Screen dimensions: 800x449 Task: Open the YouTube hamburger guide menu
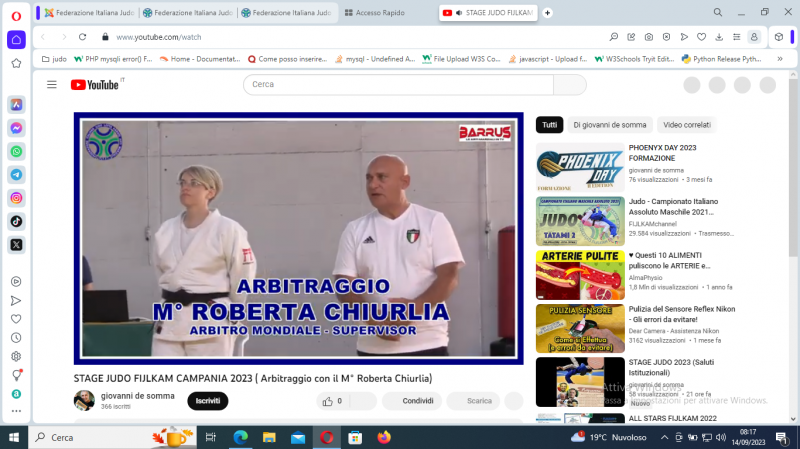coord(52,85)
